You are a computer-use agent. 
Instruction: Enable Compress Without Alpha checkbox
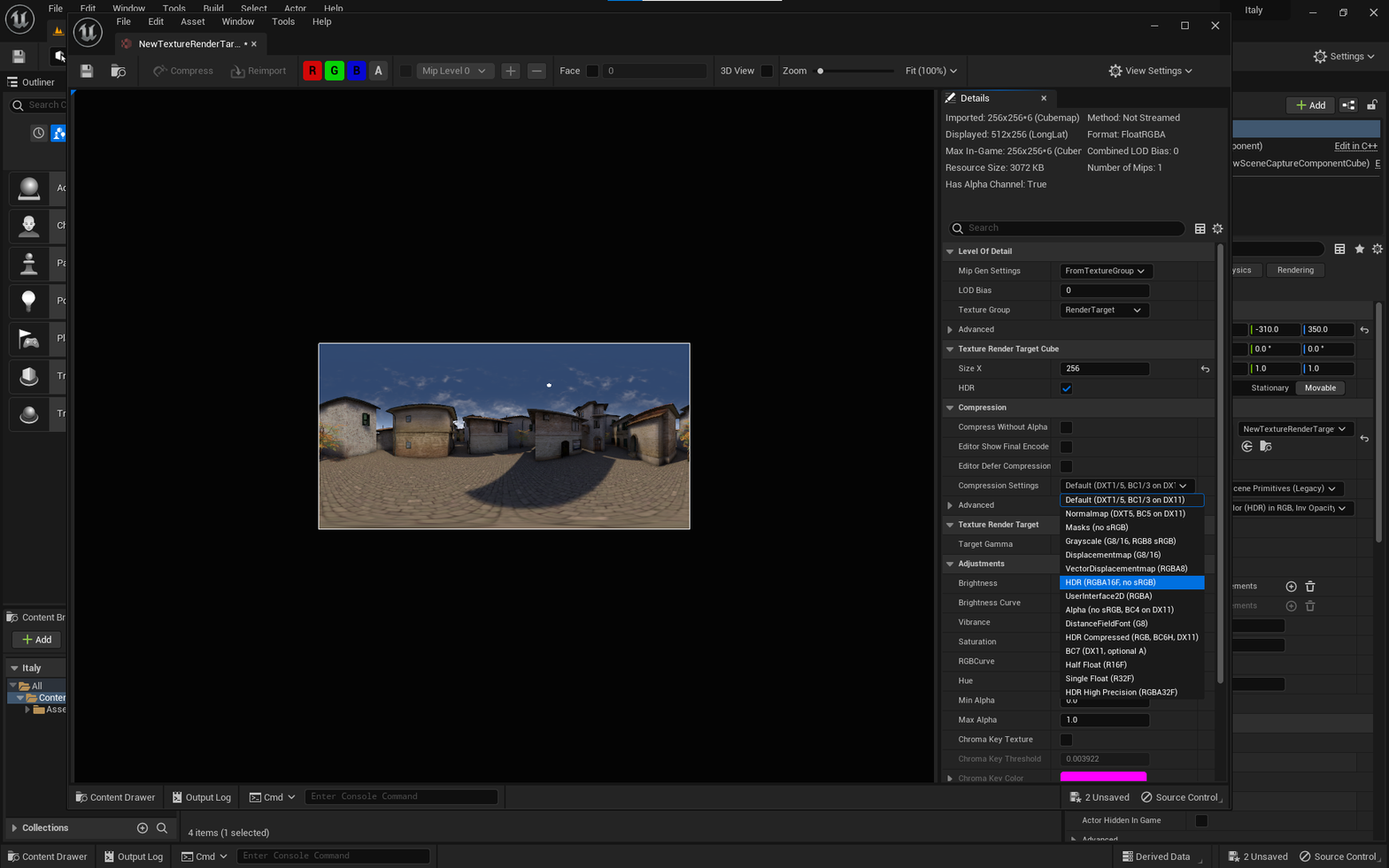[x=1066, y=427]
